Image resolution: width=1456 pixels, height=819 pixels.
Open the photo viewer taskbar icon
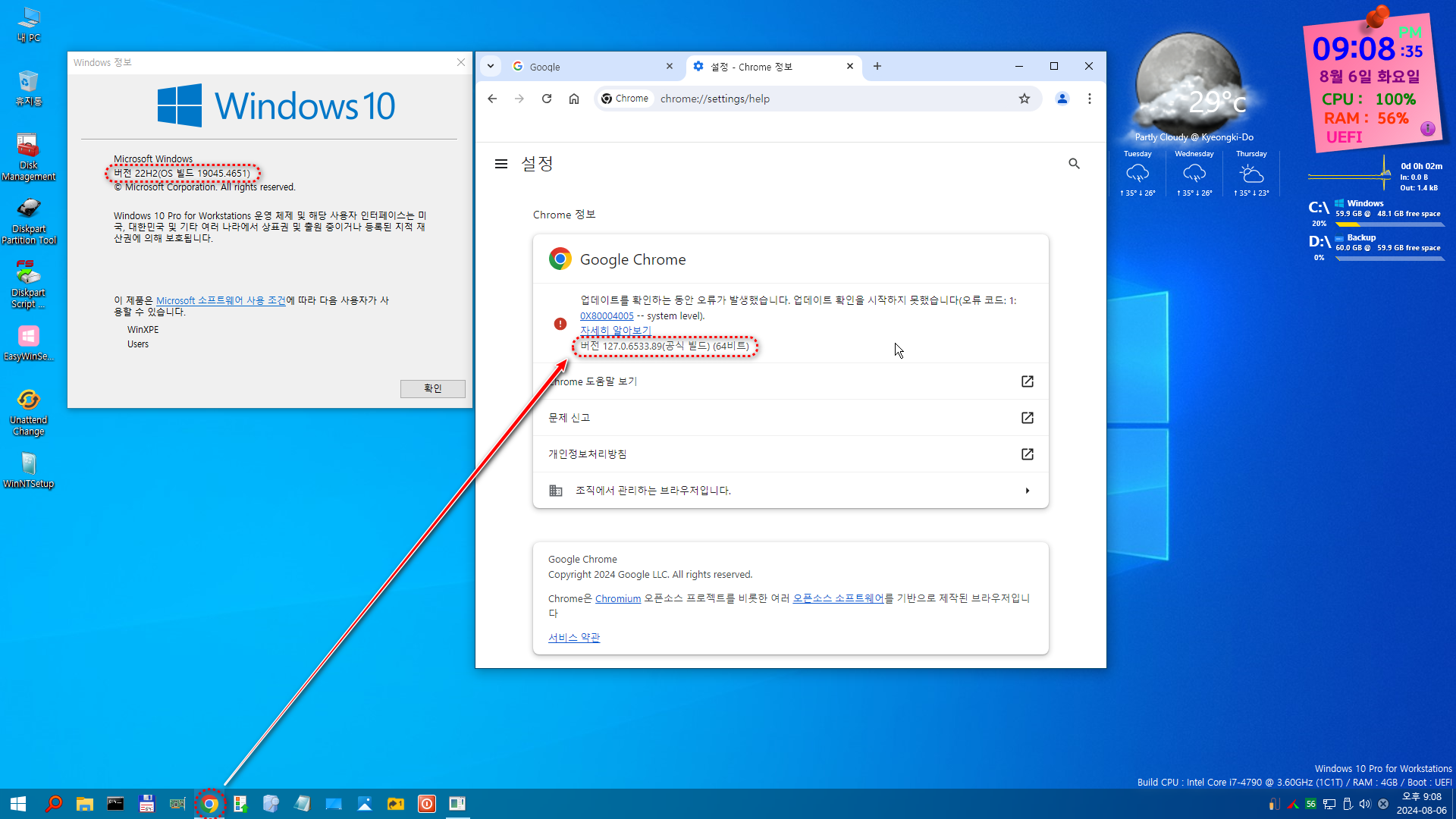[365, 804]
